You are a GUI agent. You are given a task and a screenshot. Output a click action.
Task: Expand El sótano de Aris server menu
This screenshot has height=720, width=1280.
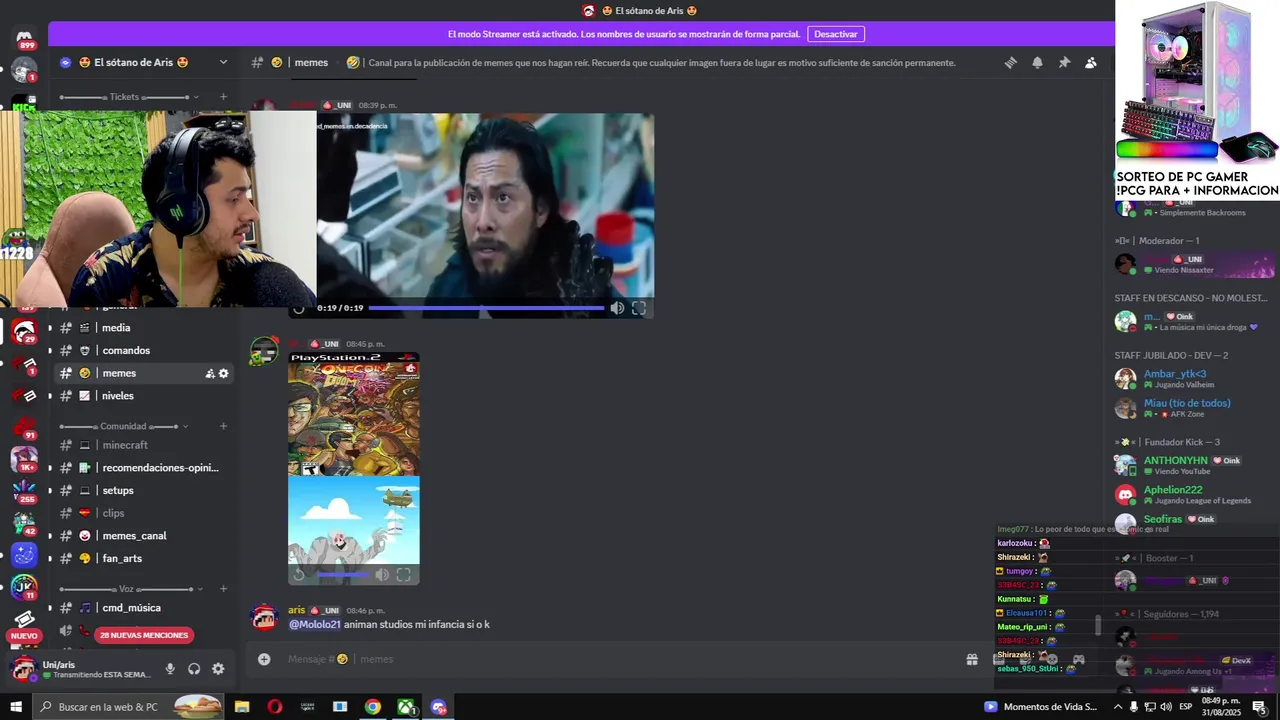[223, 62]
